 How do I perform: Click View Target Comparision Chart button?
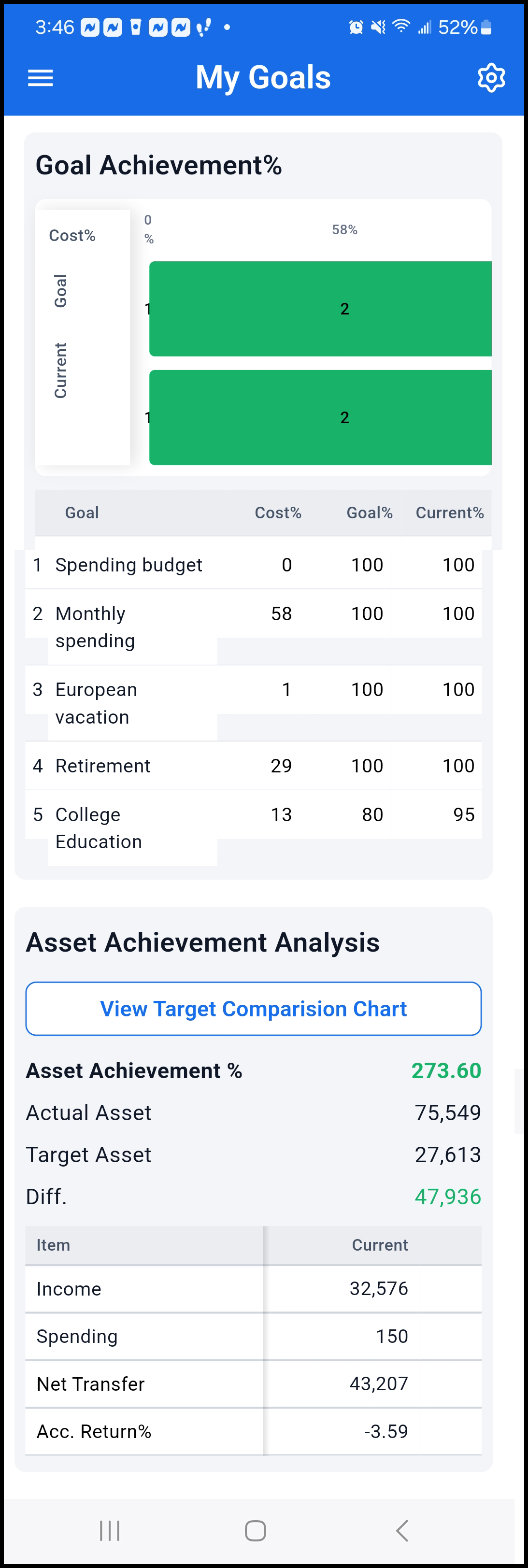tap(253, 1009)
